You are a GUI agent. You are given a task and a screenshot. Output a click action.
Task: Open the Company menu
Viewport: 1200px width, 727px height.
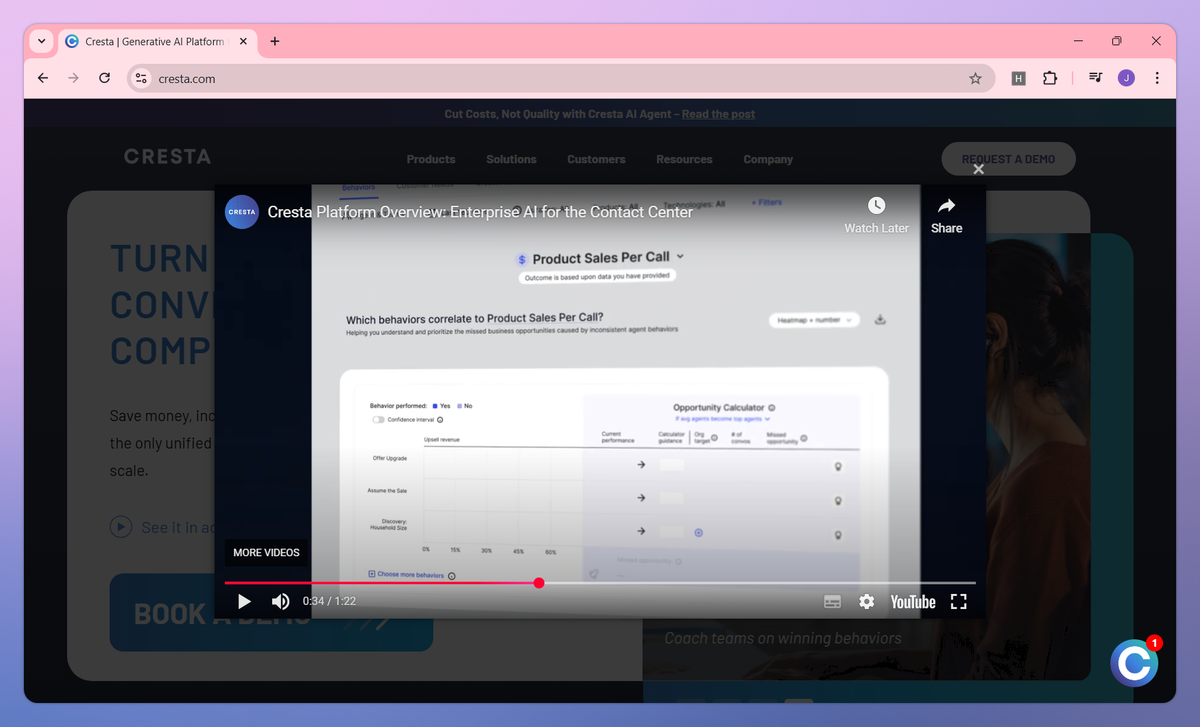pyautogui.click(x=768, y=159)
